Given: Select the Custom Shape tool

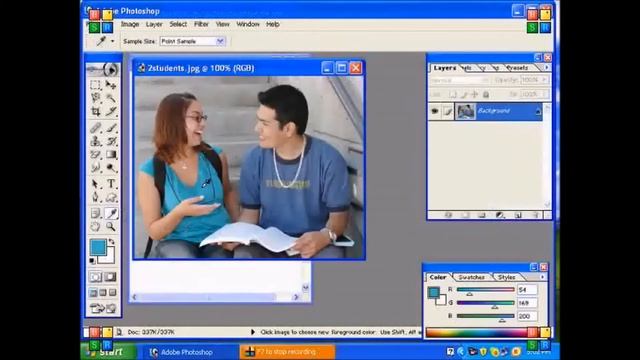Looking at the screenshot, I should 111,198.
